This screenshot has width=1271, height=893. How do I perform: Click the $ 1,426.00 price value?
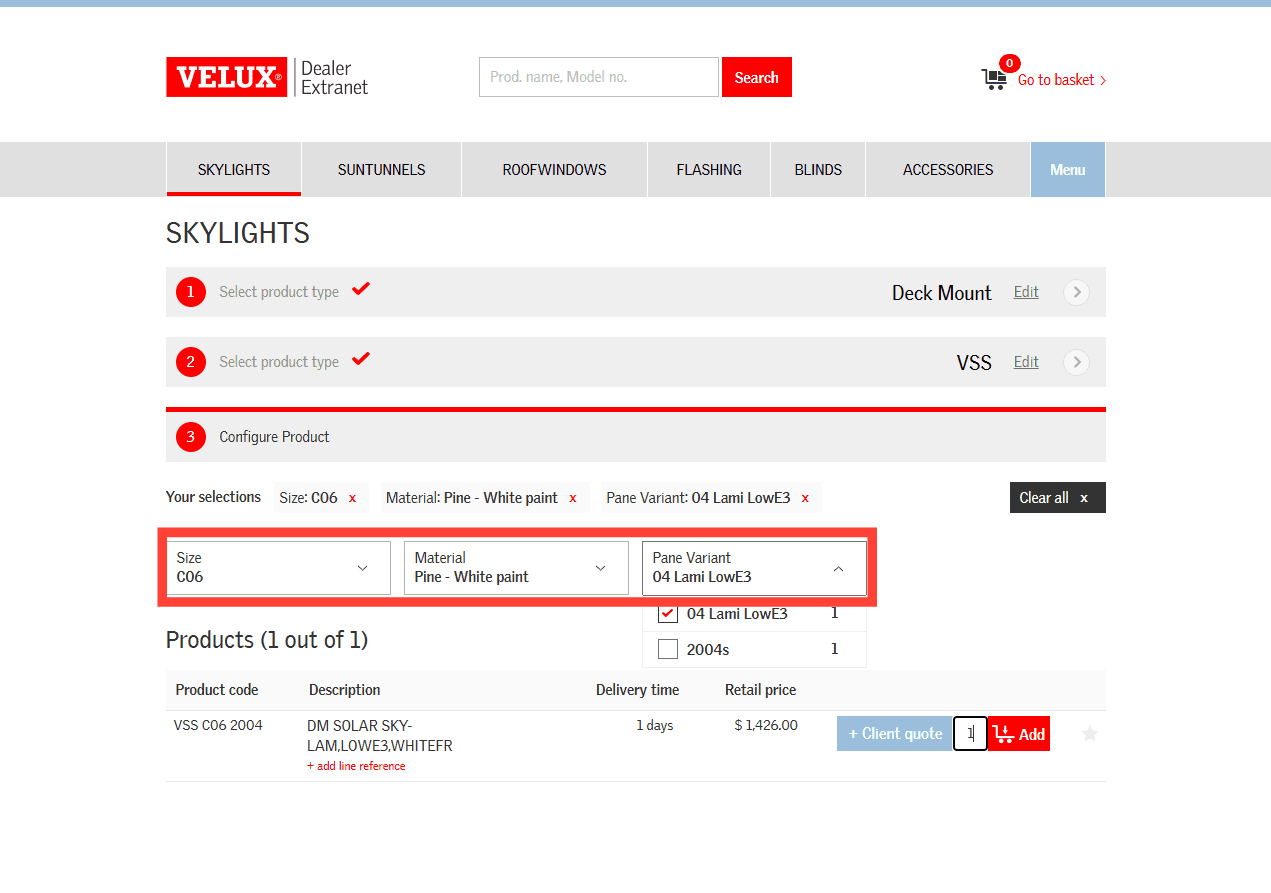766,725
